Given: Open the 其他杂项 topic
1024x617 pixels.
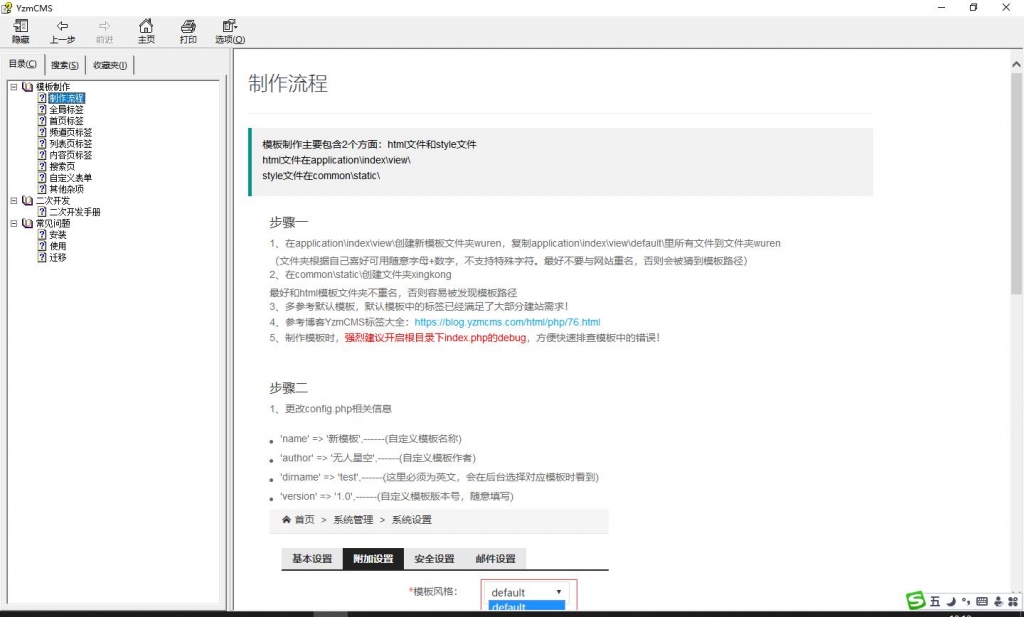Looking at the screenshot, I should (67, 189).
